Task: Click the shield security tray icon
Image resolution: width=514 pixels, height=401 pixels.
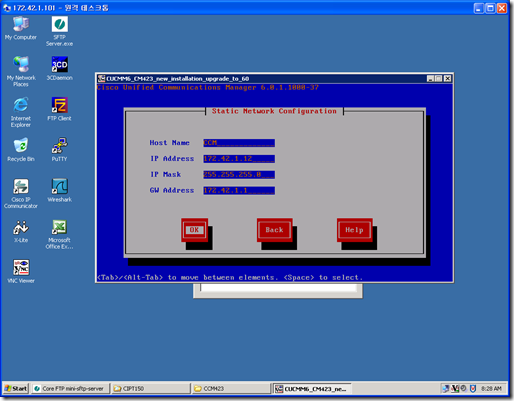Action: click(x=473, y=388)
